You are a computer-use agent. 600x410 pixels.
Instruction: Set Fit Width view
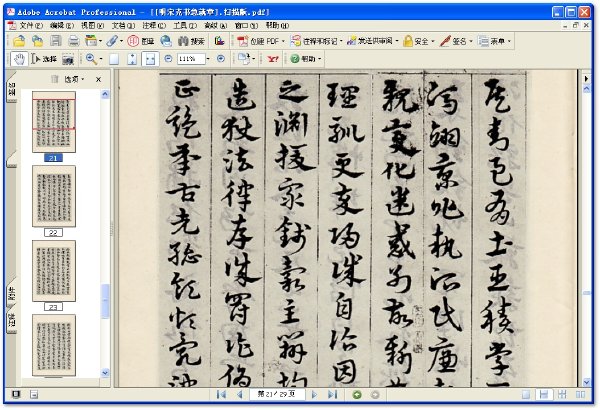click(150, 59)
